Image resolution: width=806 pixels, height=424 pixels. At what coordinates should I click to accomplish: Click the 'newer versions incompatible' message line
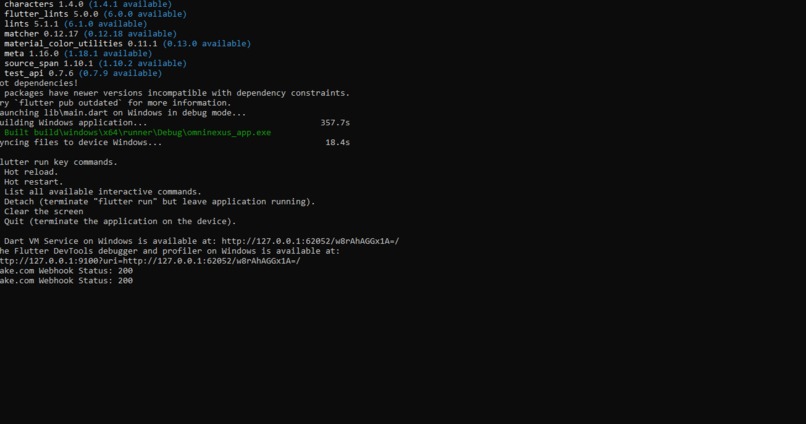[x=175, y=93]
